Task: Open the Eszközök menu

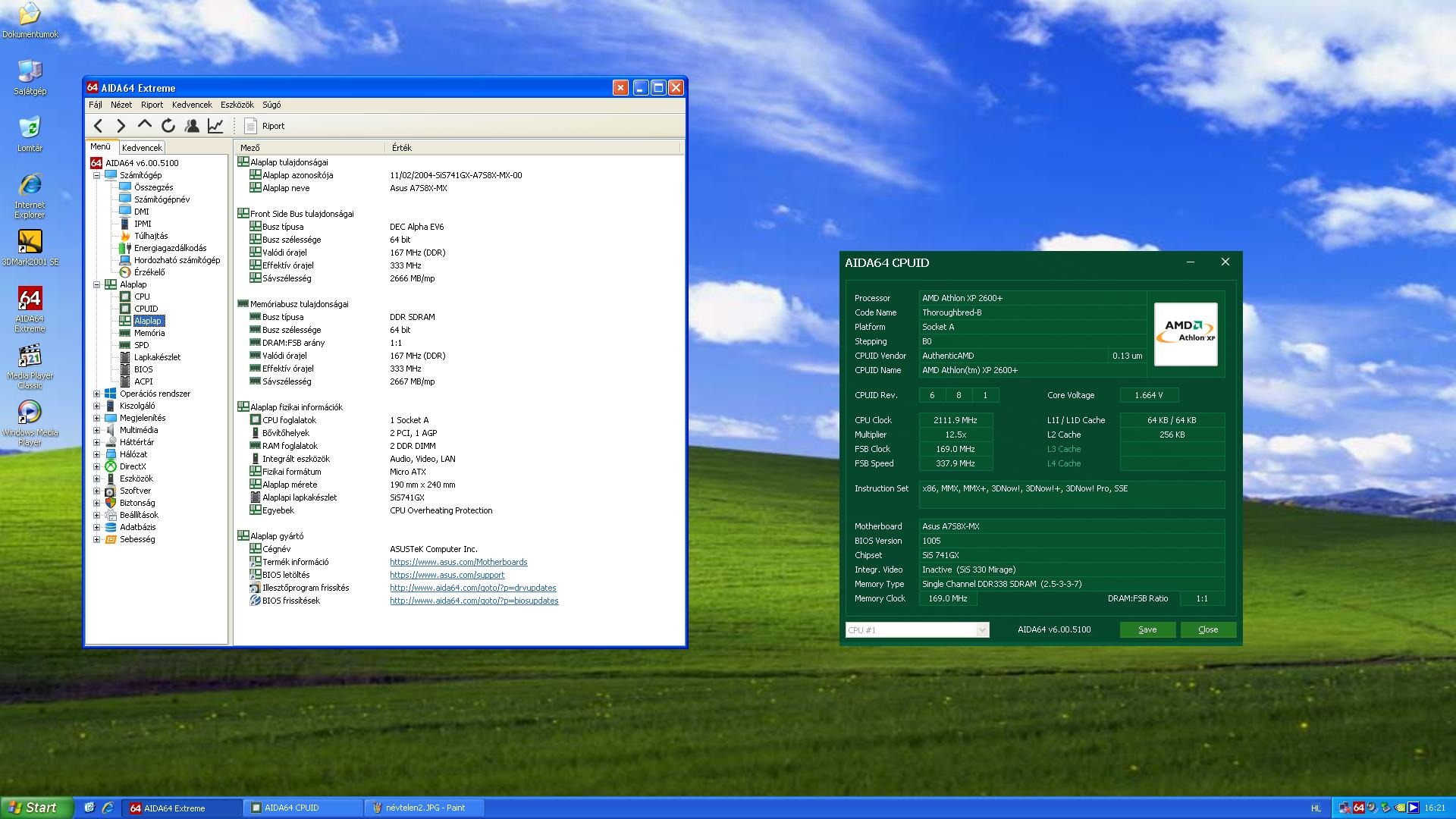Action: click(x=237, y=105)
